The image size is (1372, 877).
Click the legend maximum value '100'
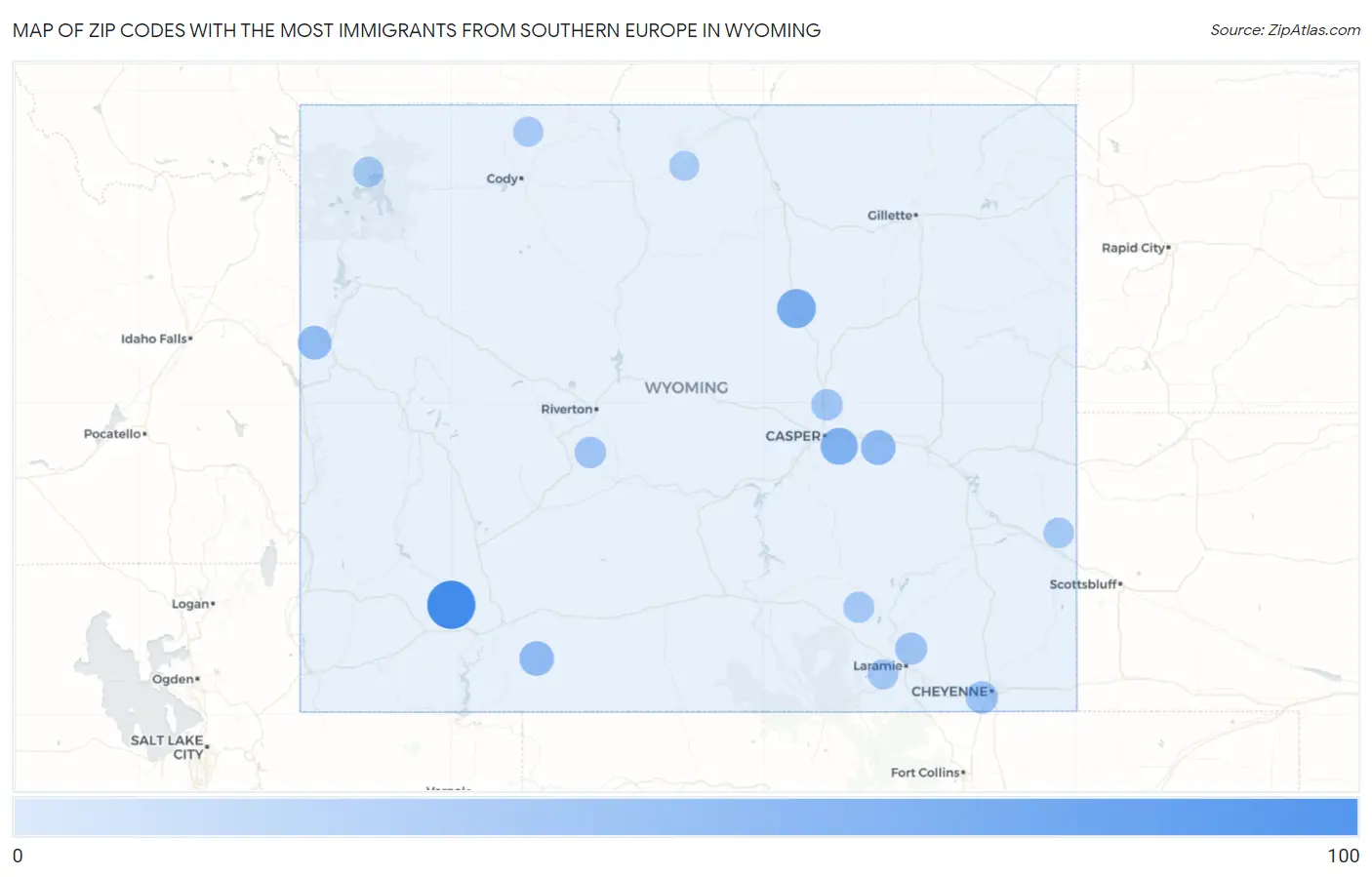pos(1343,856)
